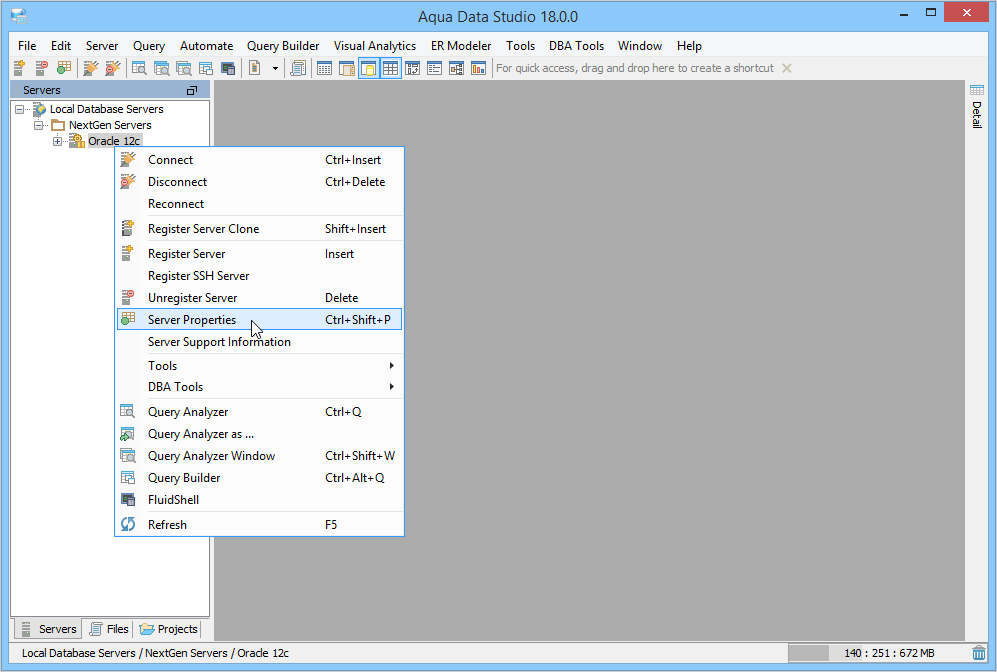The width and height of the screenshot is (997, 672).
Task: Open the DBA Tools menu in menu bar
Action: pyautogui.click(x=577, y=46)
